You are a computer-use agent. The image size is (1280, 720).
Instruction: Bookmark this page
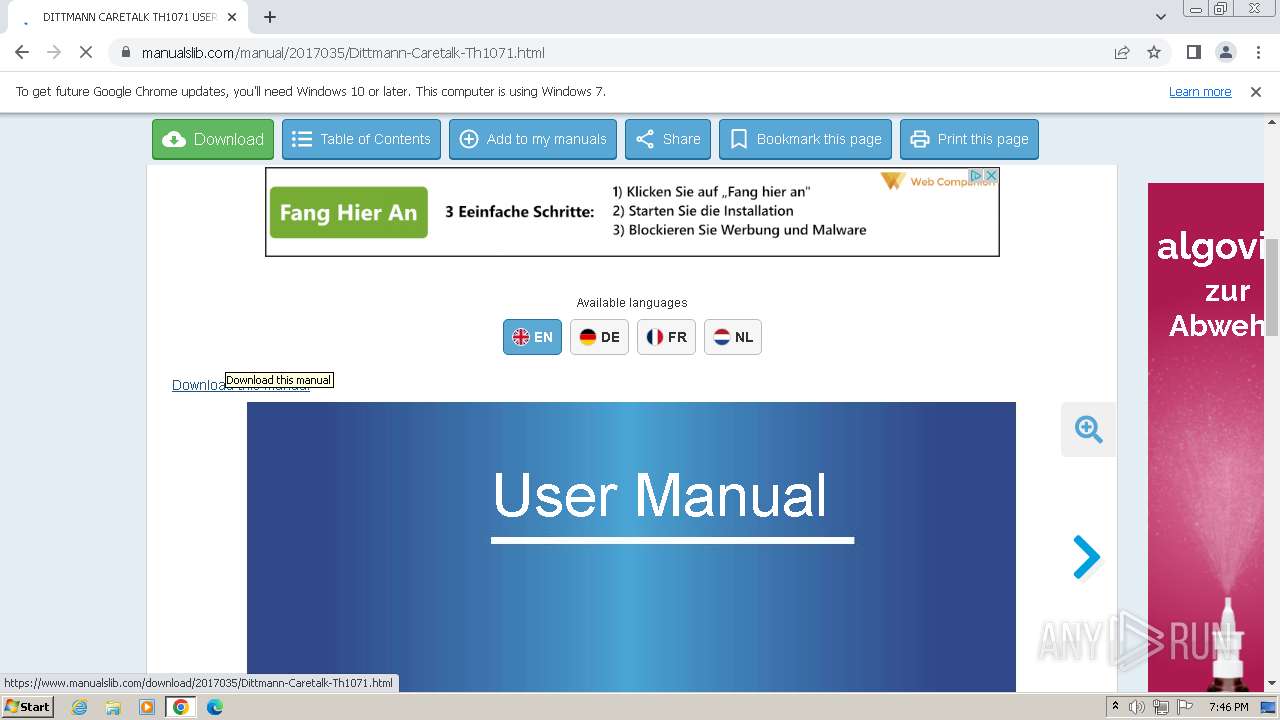(x=805, y=139)
